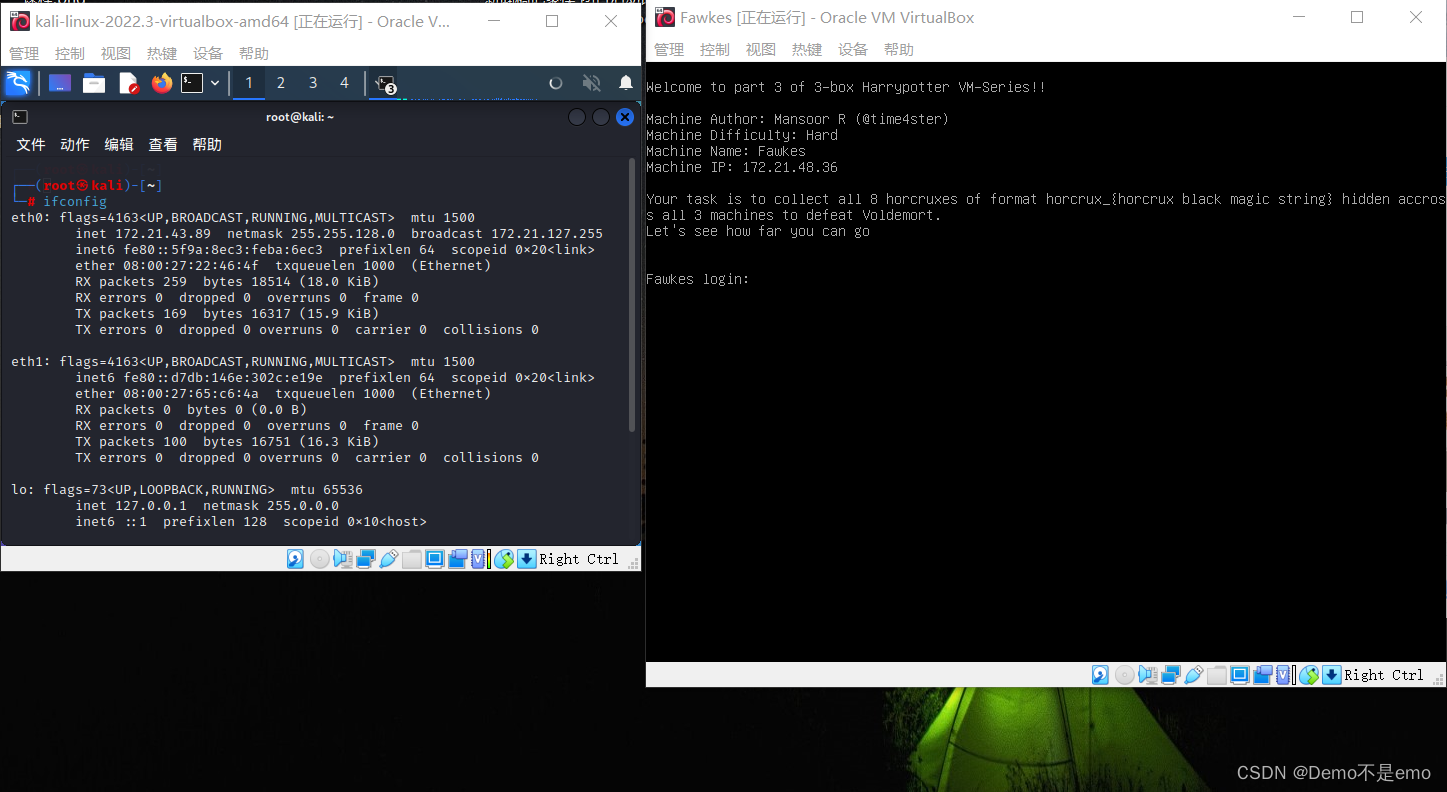Click display indicator in Kali VM status bar
This screenshot has height=792, width=1447.
click(435, 559)
